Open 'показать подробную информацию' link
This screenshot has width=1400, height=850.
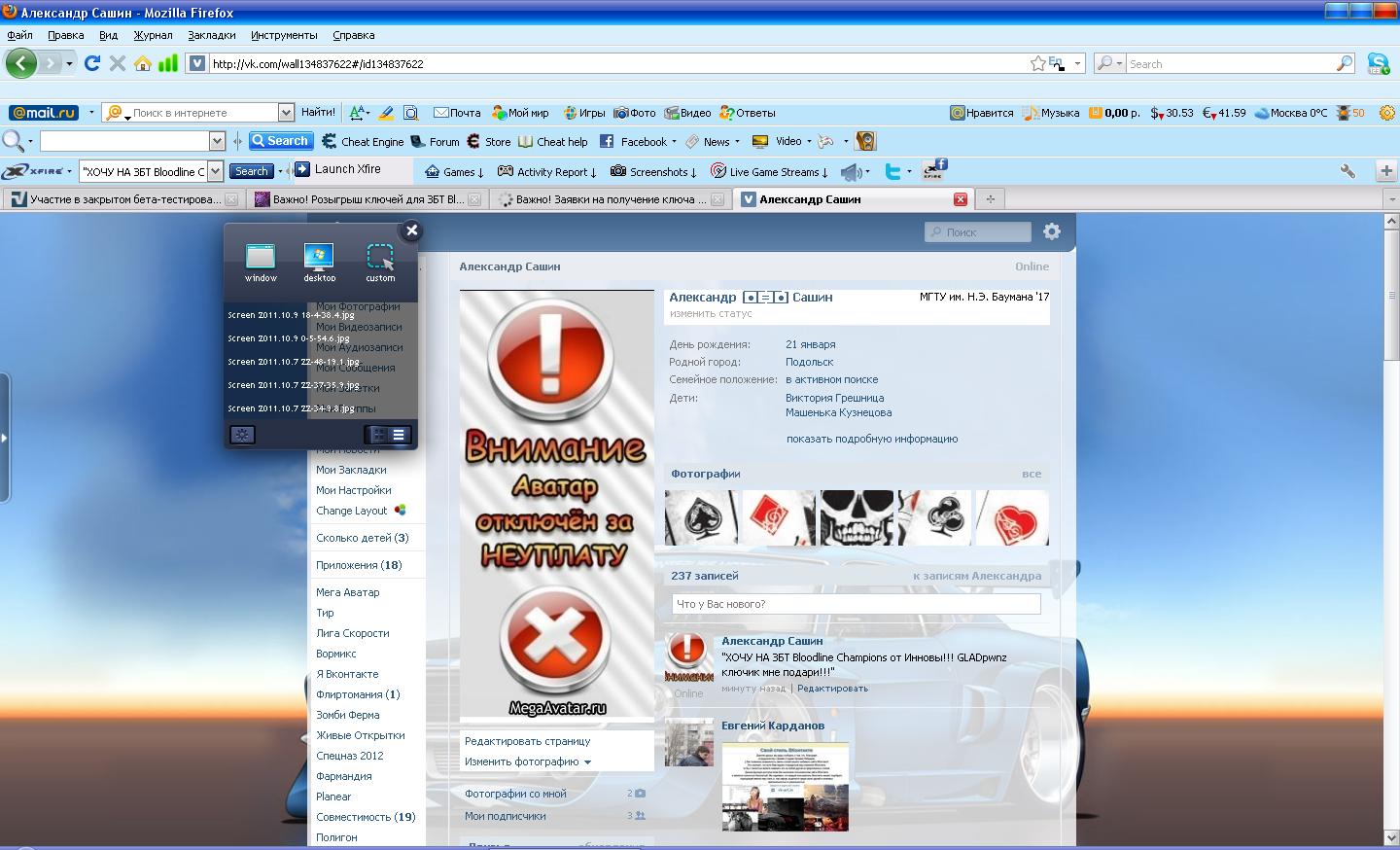[872, 439]
